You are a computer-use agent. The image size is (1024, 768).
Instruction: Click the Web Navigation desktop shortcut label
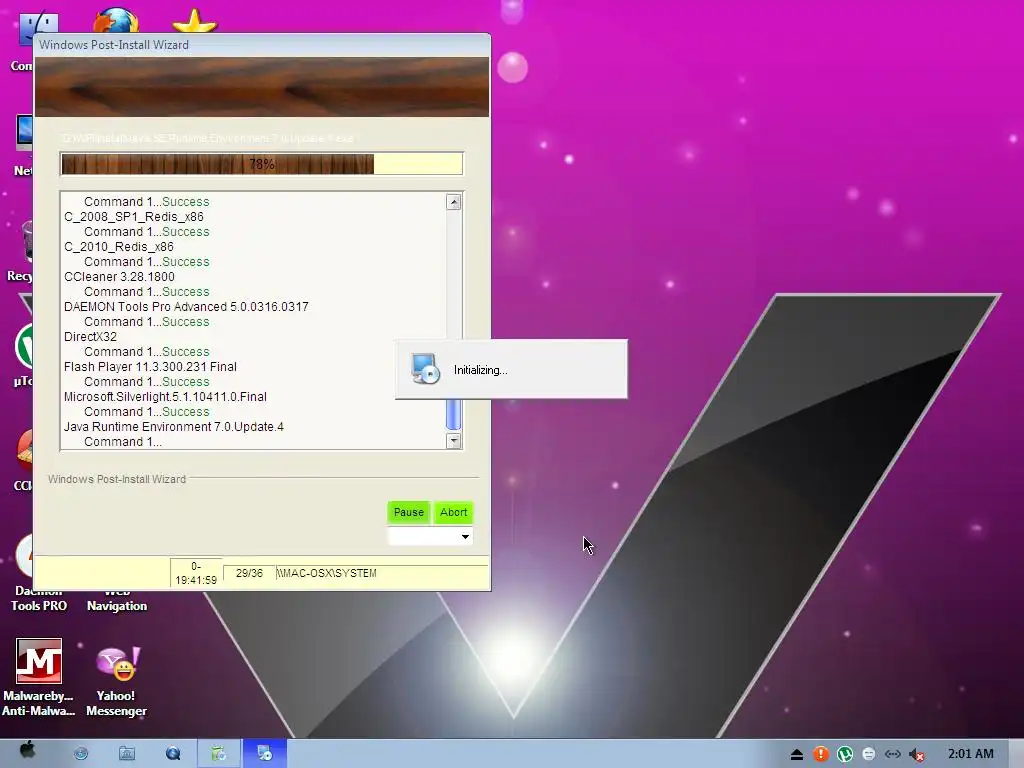117,601
